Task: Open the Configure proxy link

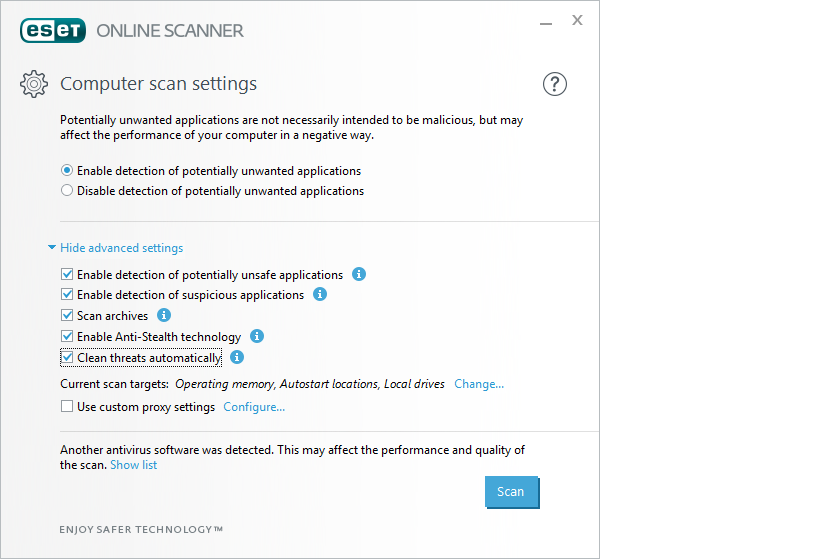Action: tap(254, 407)
